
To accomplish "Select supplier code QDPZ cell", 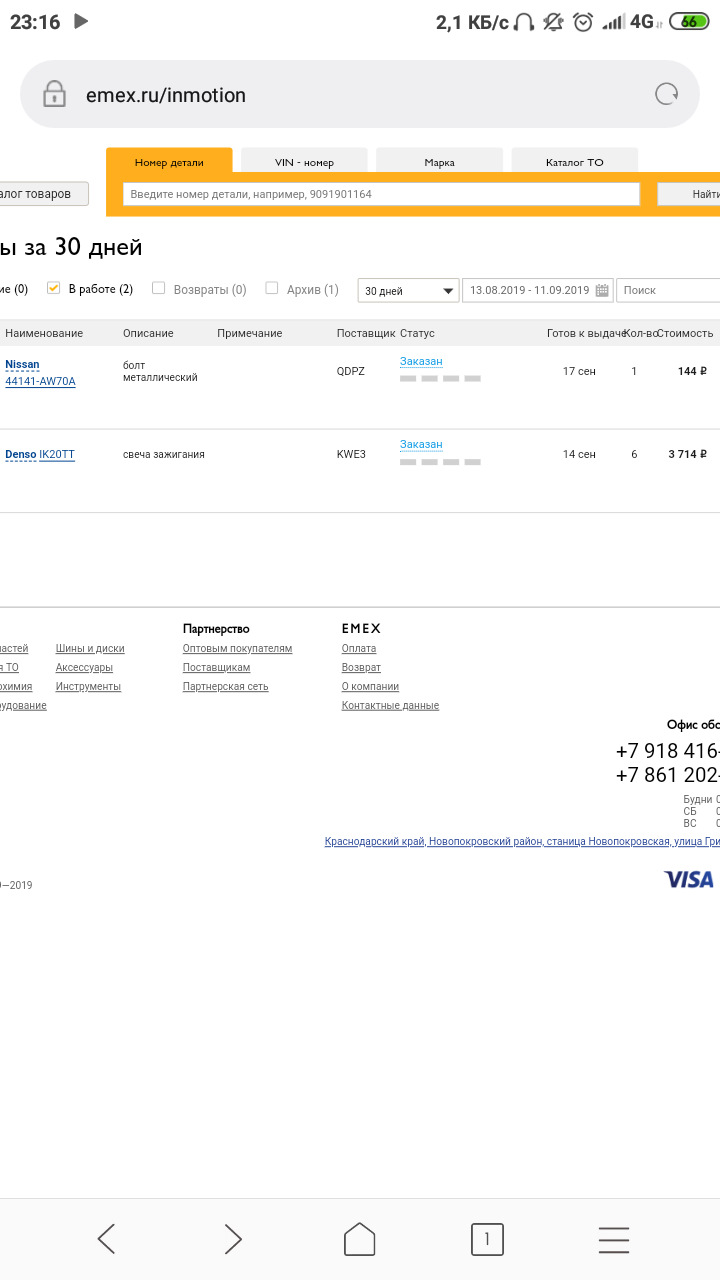I will 351,371.
